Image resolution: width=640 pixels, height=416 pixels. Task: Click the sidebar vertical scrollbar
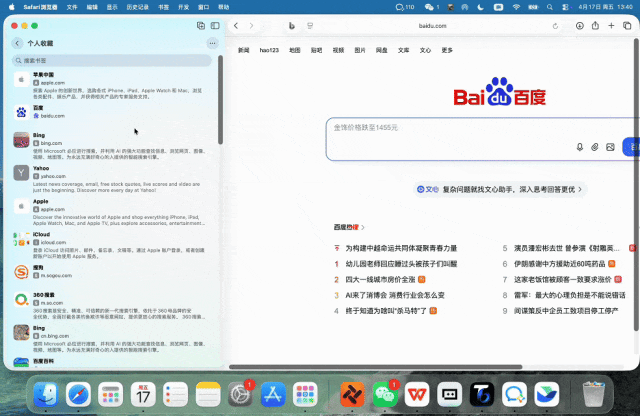220,100
